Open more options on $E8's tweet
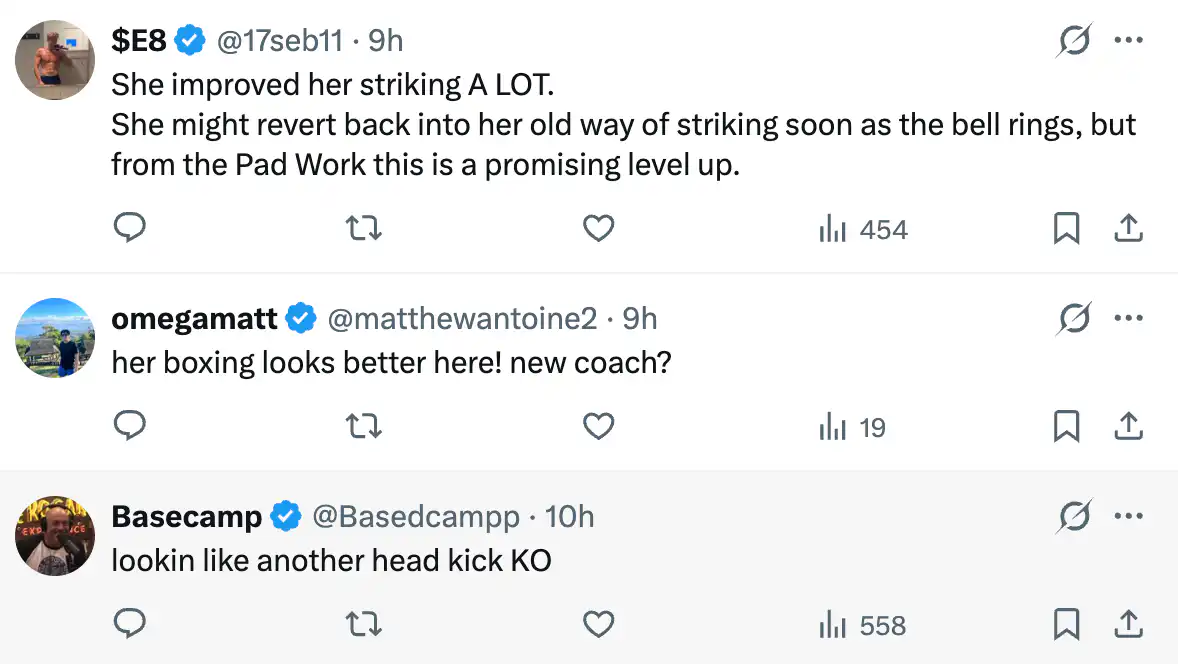 pyautogui.click(x=1128, y=41)
